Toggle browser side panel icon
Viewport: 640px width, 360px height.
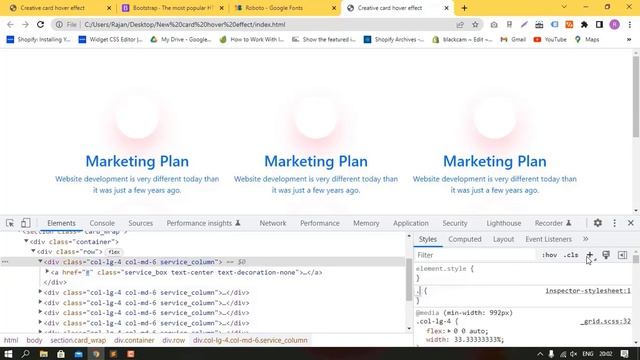click(599, 24)
